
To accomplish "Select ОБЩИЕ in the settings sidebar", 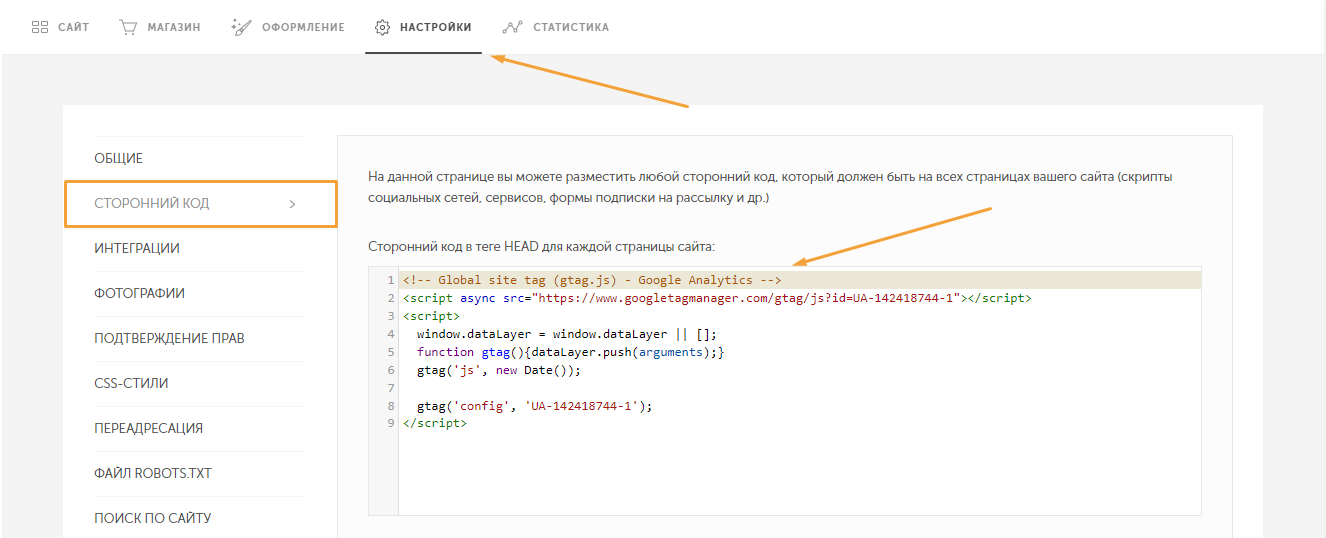I will [118, 158].
